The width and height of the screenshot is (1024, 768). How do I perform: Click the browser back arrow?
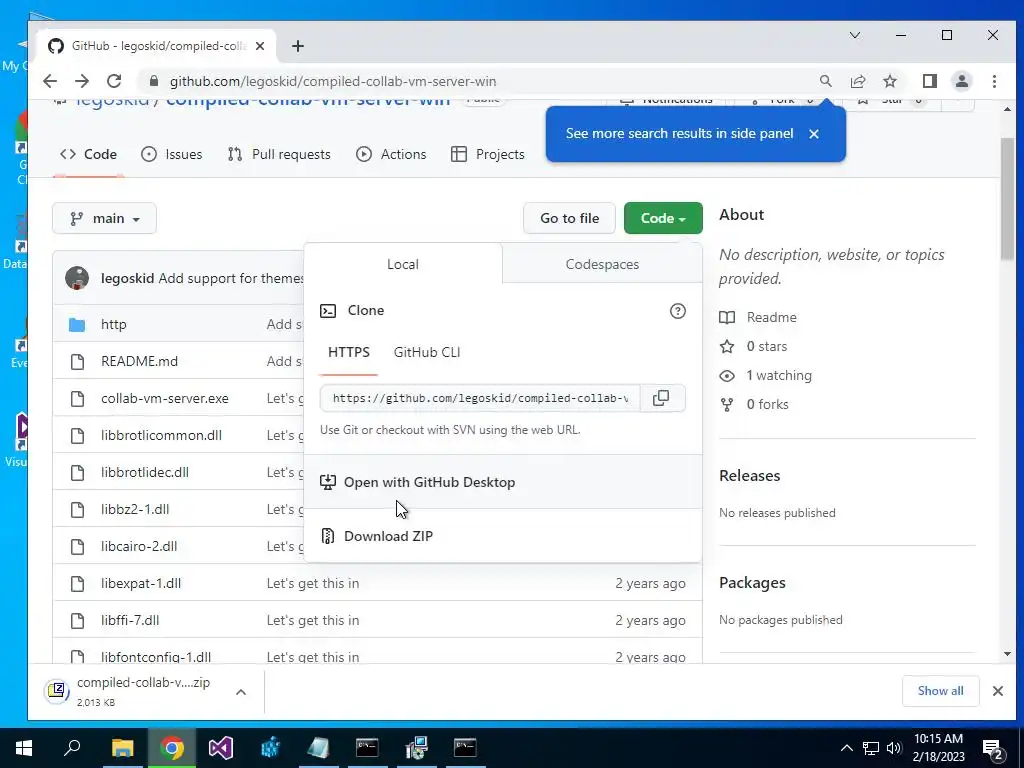(50, 81)
